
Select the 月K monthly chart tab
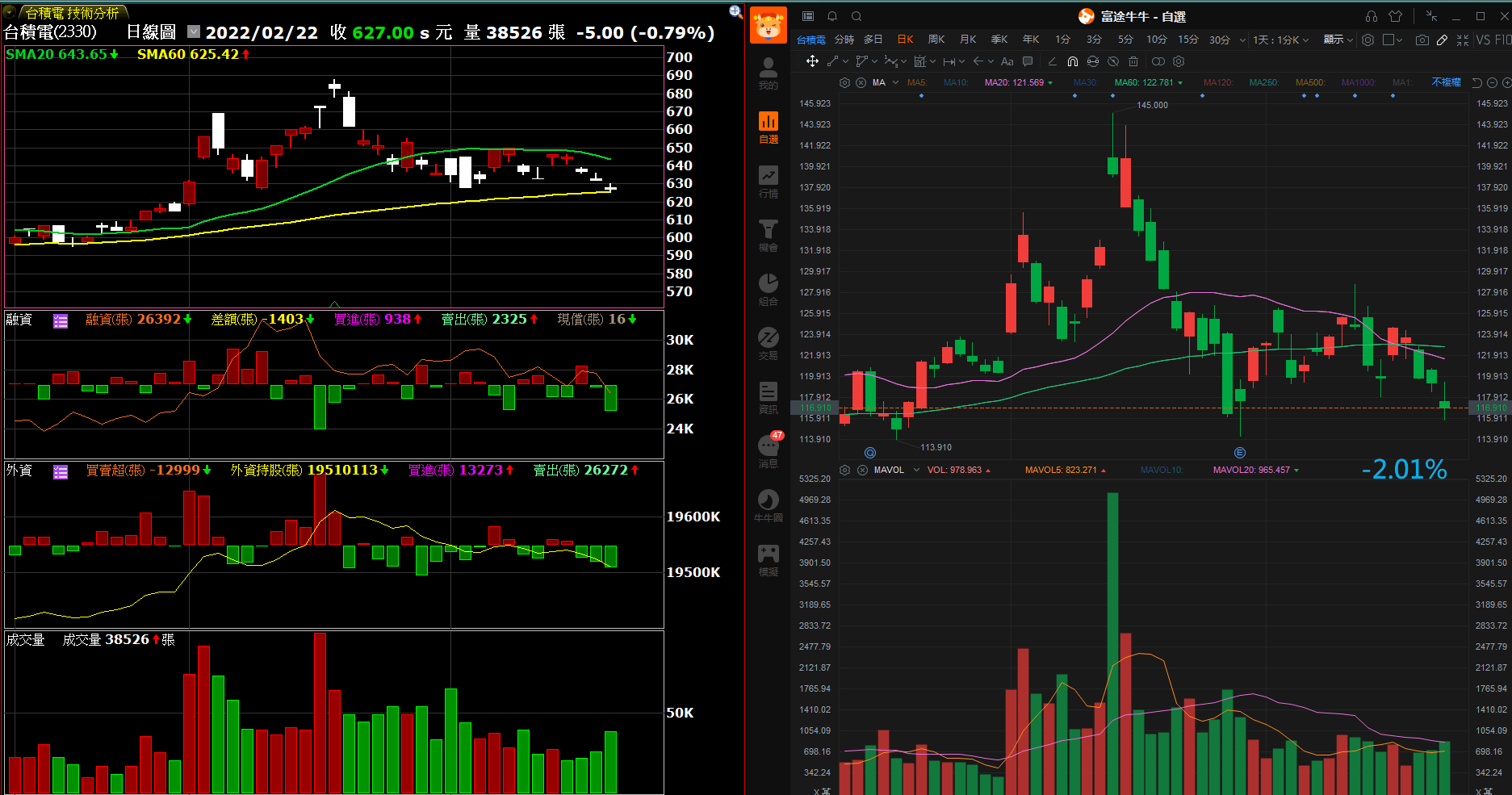coord(968,40)
